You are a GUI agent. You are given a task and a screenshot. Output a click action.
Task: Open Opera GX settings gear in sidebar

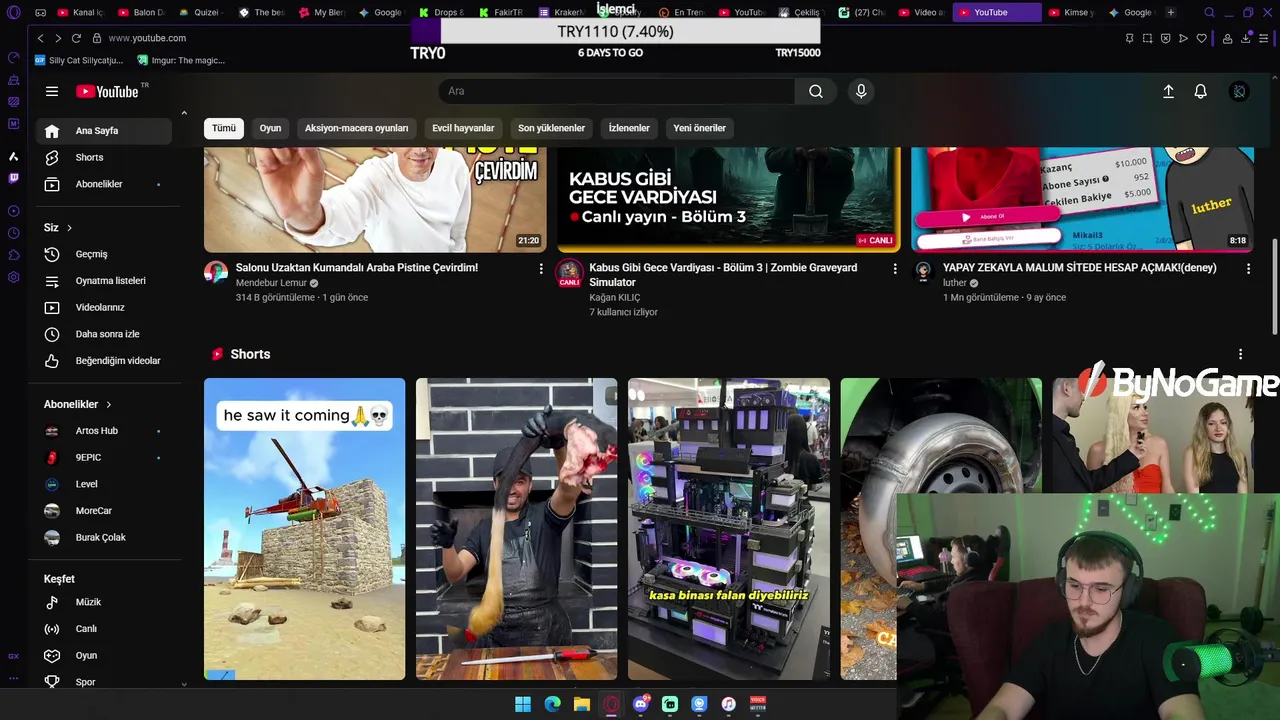coord(13,277)
